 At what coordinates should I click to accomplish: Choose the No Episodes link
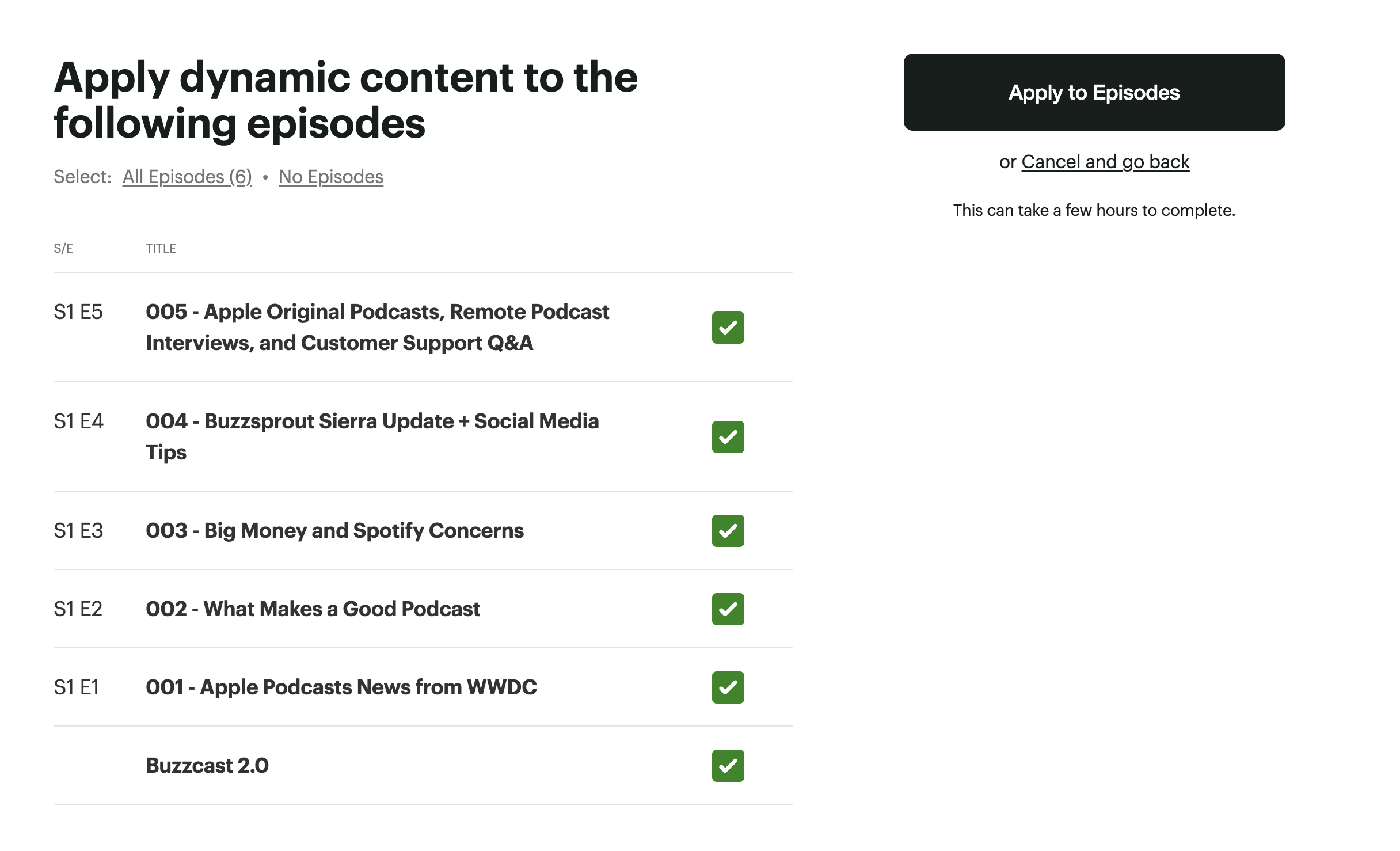tap(330, 177)
